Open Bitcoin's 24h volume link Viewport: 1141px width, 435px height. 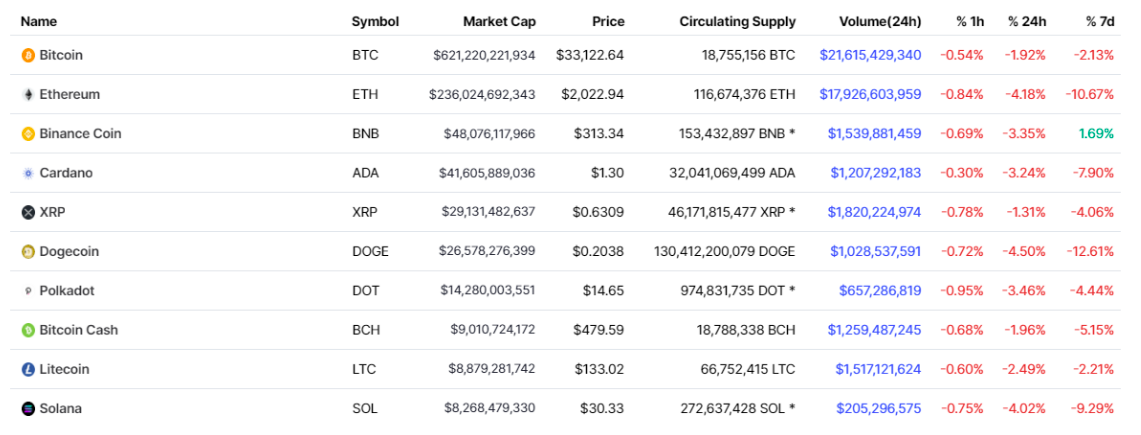[x=870, y=55]
